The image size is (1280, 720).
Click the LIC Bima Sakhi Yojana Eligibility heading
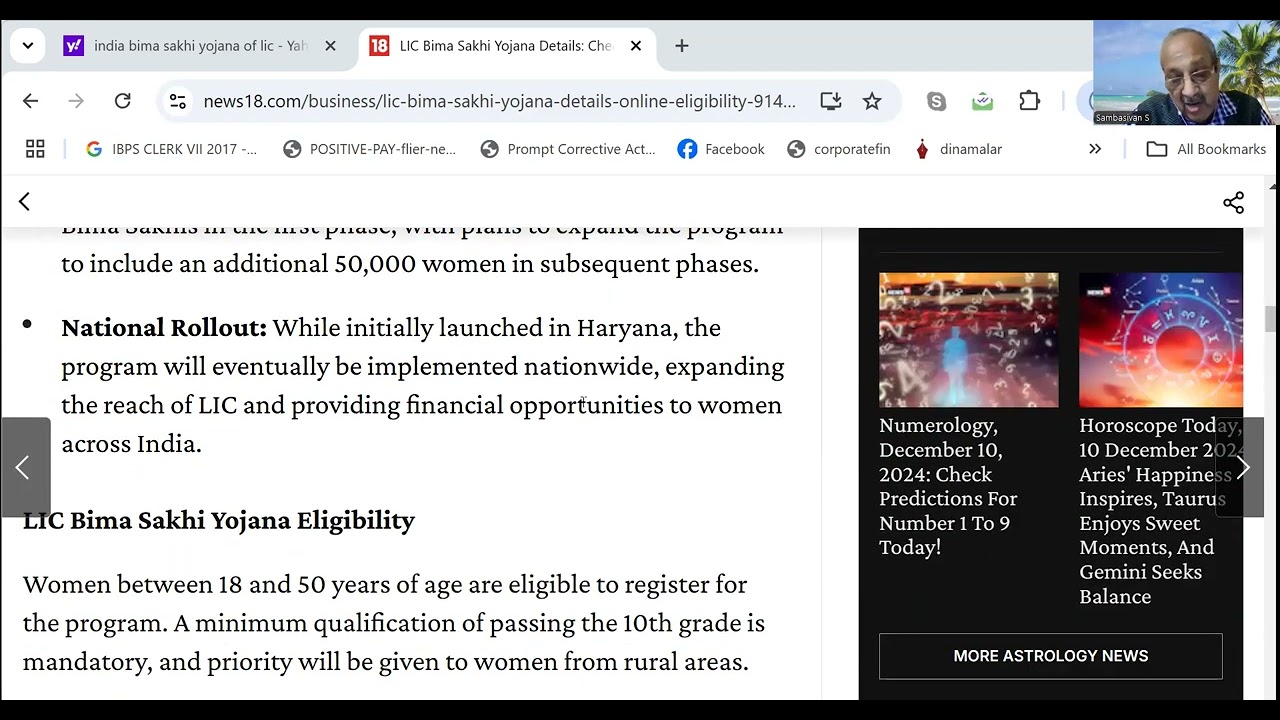[x=218, y=520]
